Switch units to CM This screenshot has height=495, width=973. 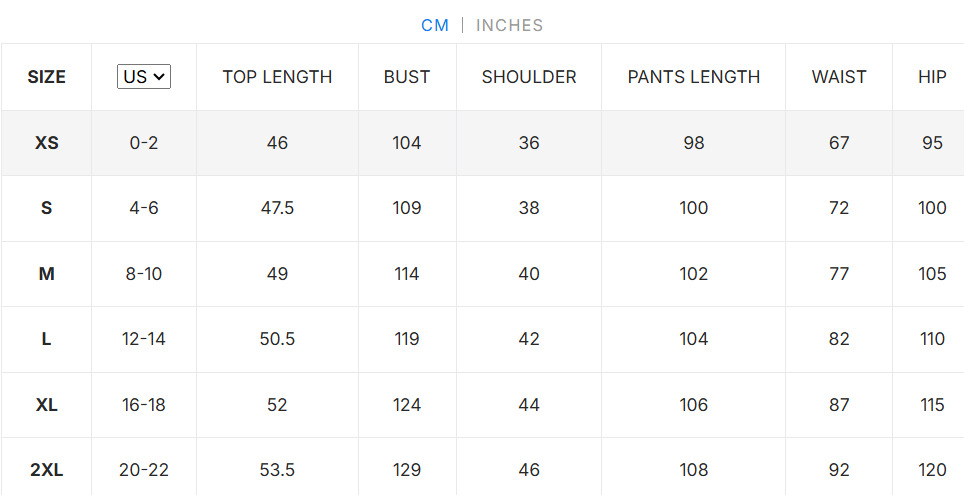(x=435, y=26)
